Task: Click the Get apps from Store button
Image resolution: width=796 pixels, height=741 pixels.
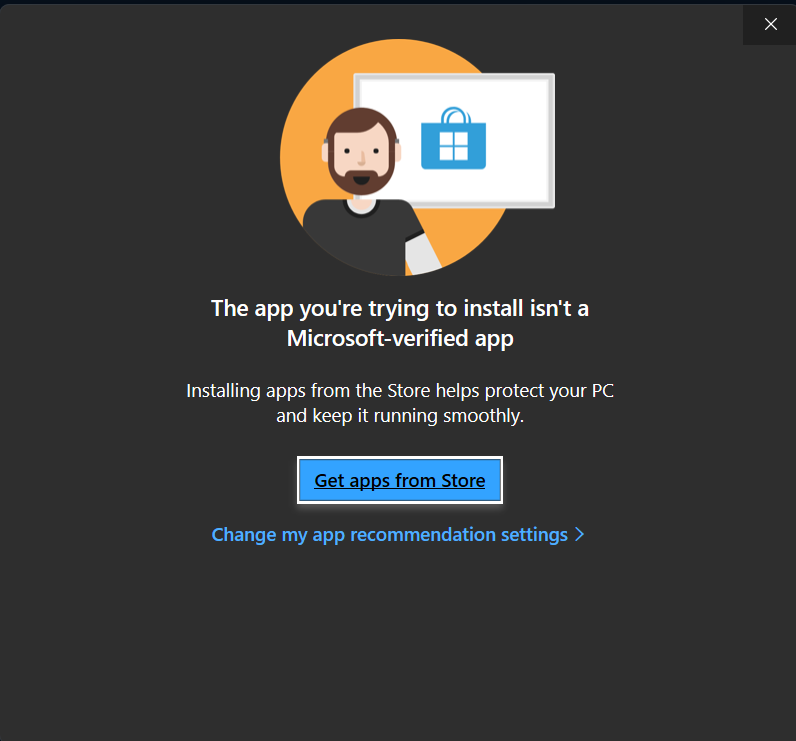Action: 399,481
